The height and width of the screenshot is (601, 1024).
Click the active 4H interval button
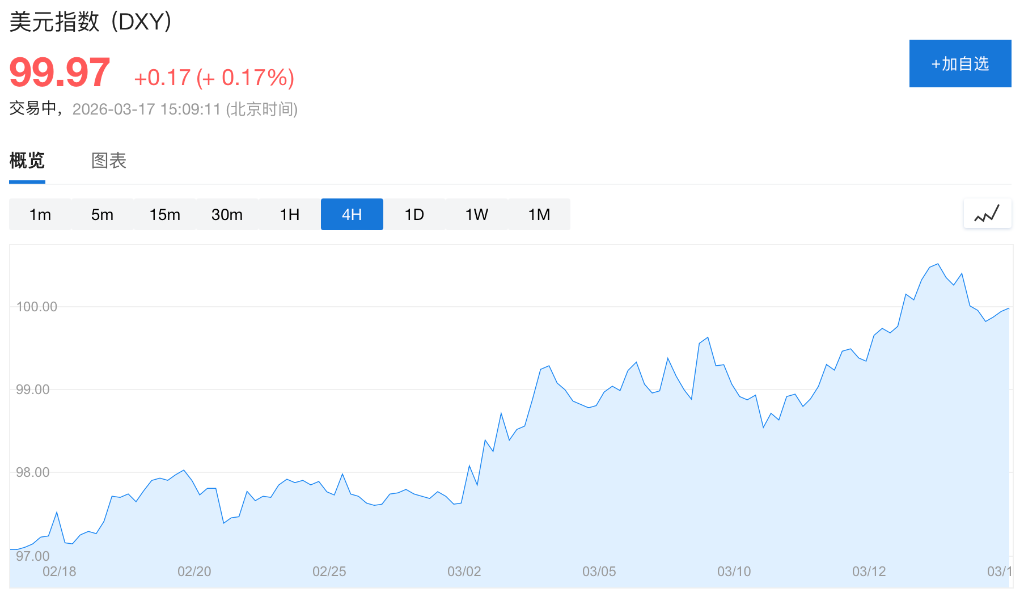tap(351, 215)
